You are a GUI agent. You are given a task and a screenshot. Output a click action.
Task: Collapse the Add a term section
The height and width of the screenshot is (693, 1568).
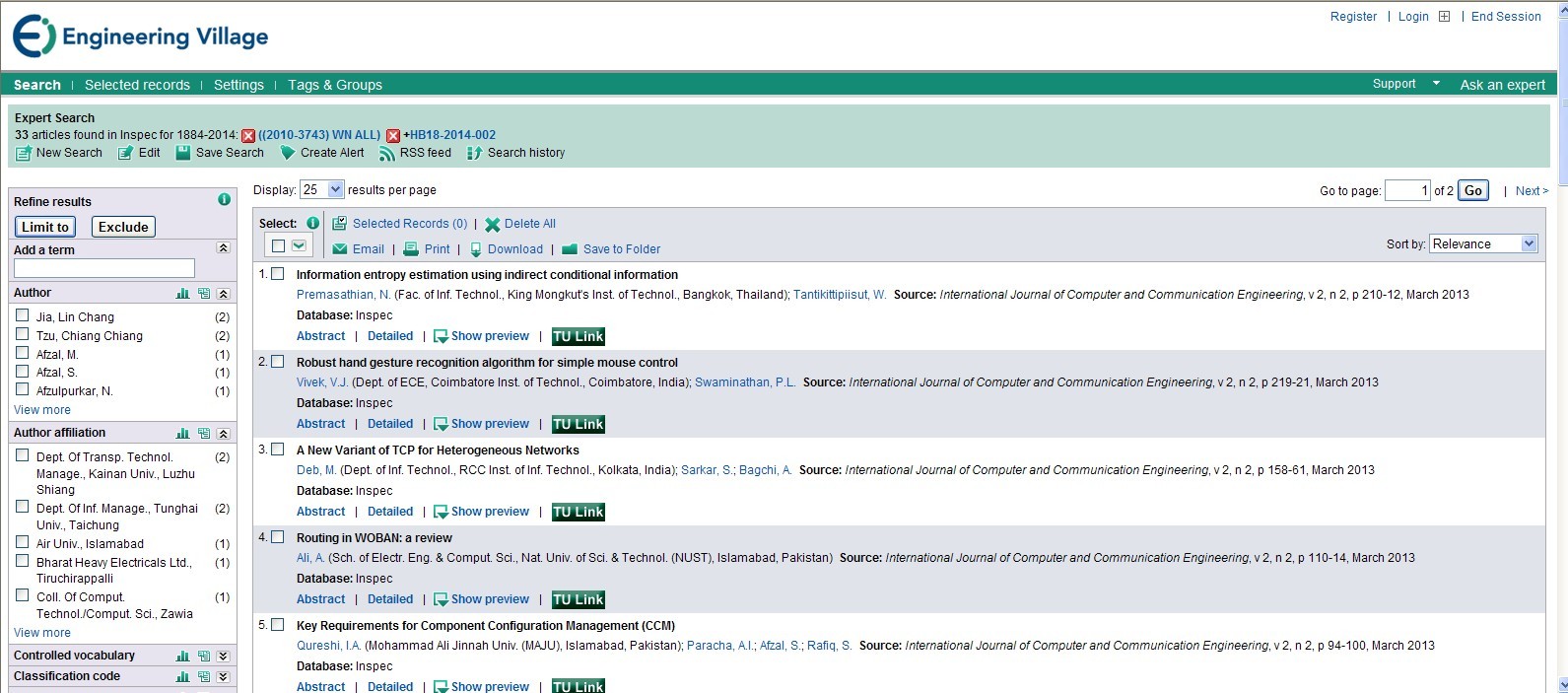pyautogui.click(x=223, y=248)
